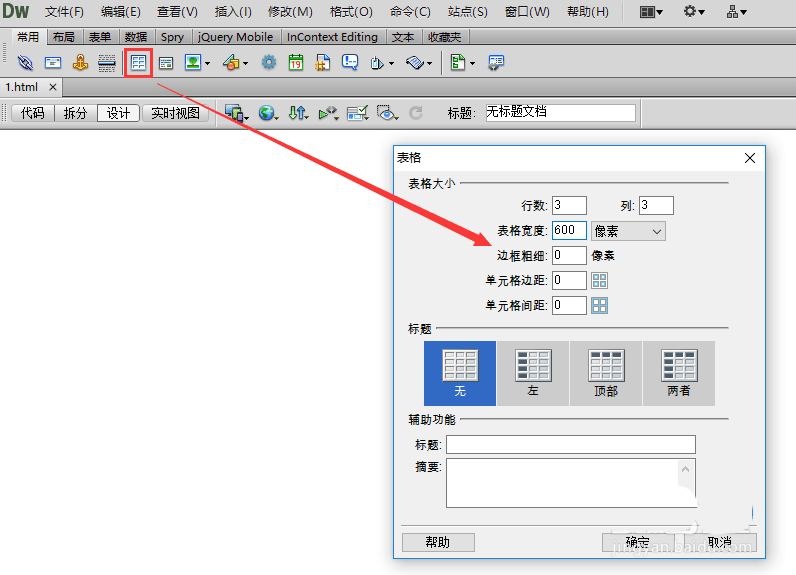Switch to the jQuery Mobile tab
This screenshot has height=575, width=796.
tap(235, 37)
